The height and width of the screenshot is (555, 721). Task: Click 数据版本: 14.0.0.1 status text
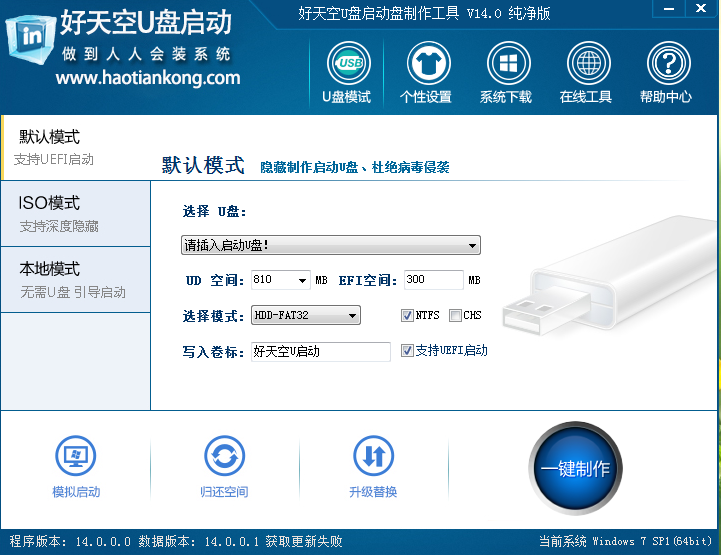coord(199,541)
